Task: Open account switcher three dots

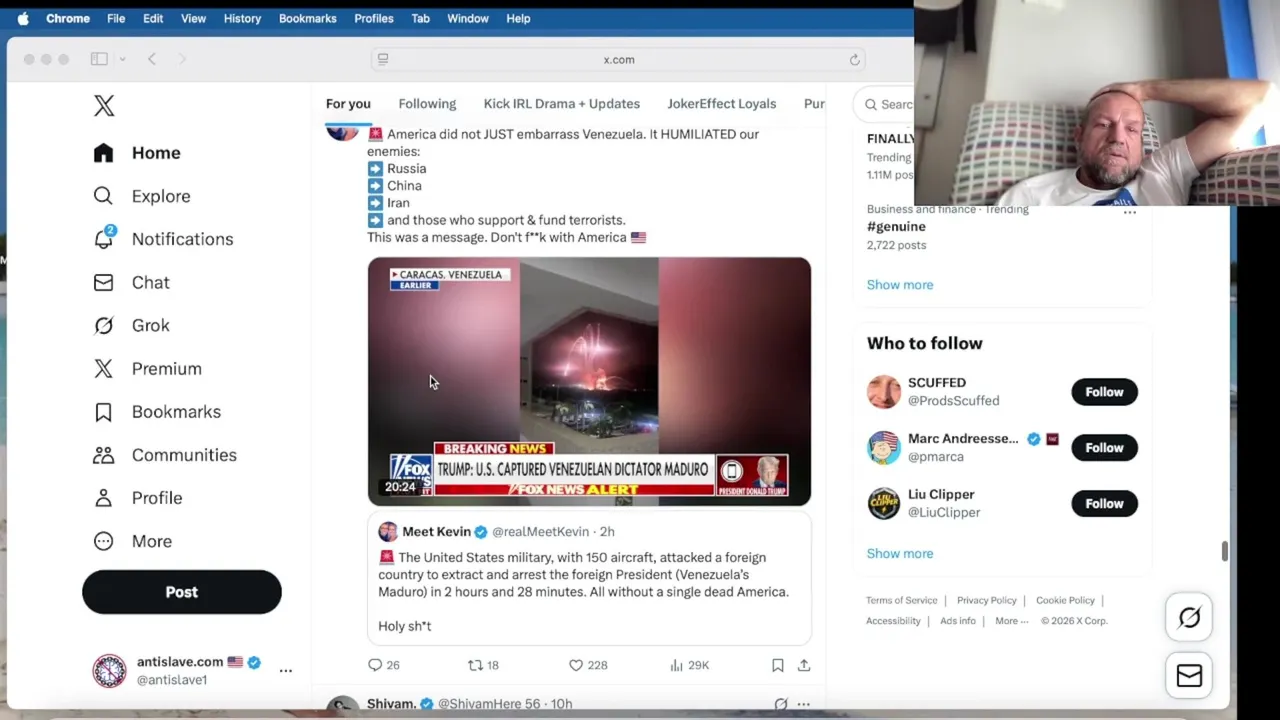Action: (x=285, y=671)
